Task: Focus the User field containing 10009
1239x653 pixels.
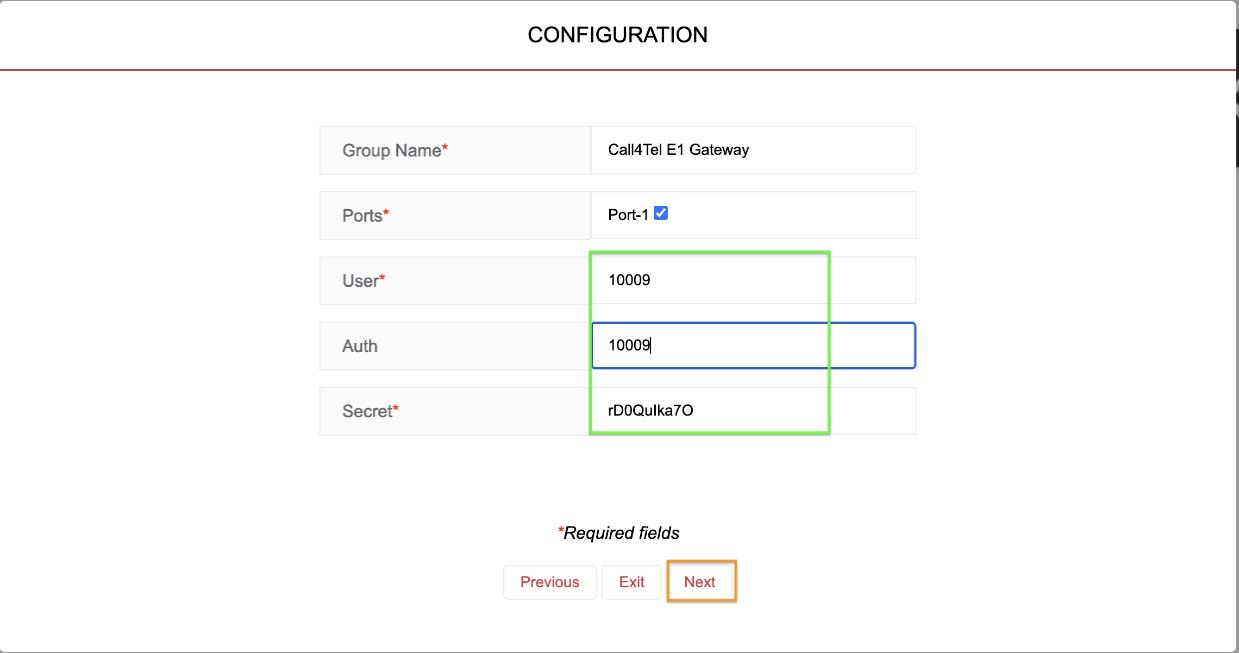Action: (x=752, y=280)
